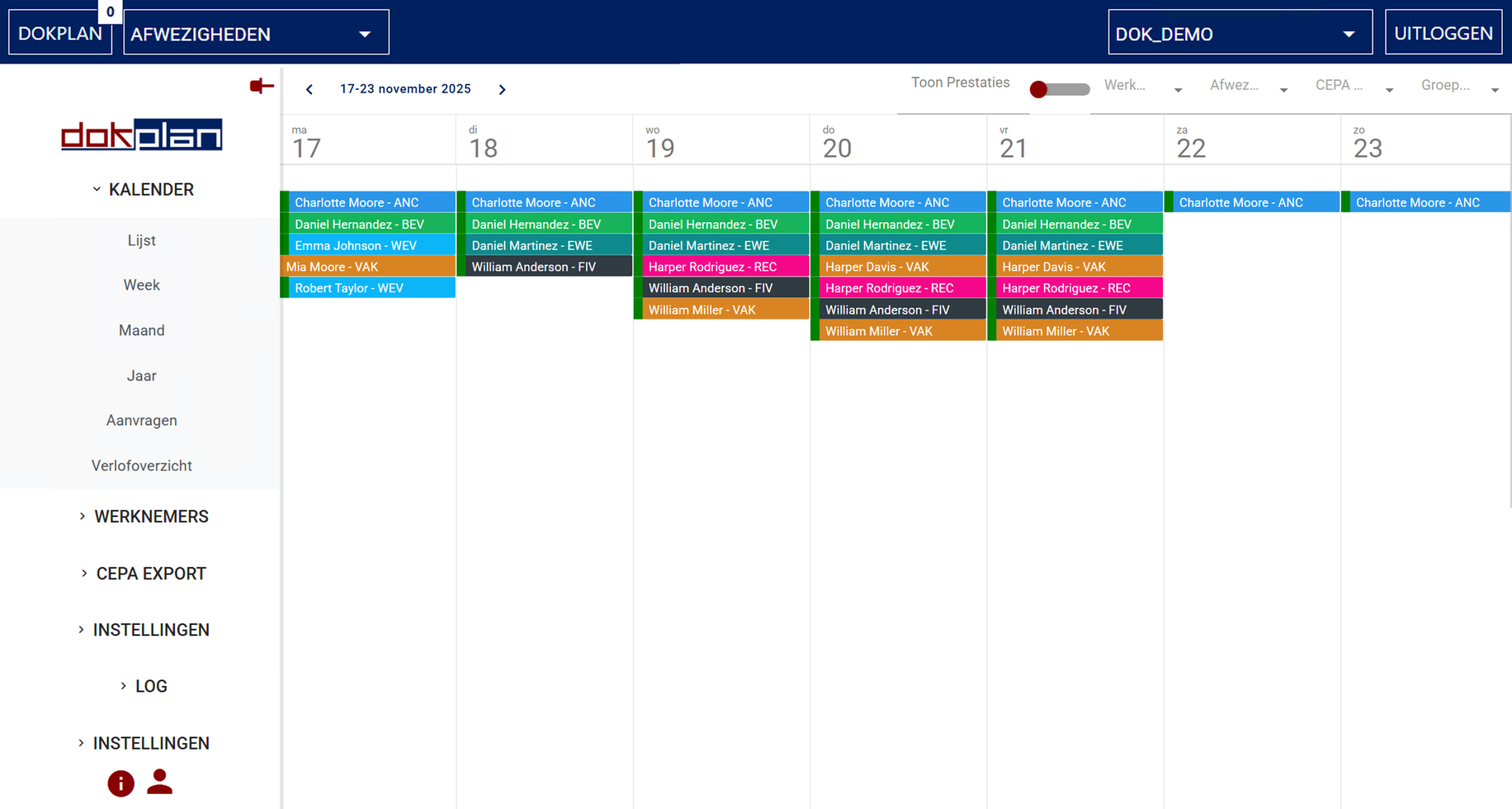1512x809 pixels.
Task: Collapse the KALENDER section
Action: point(150,189)
